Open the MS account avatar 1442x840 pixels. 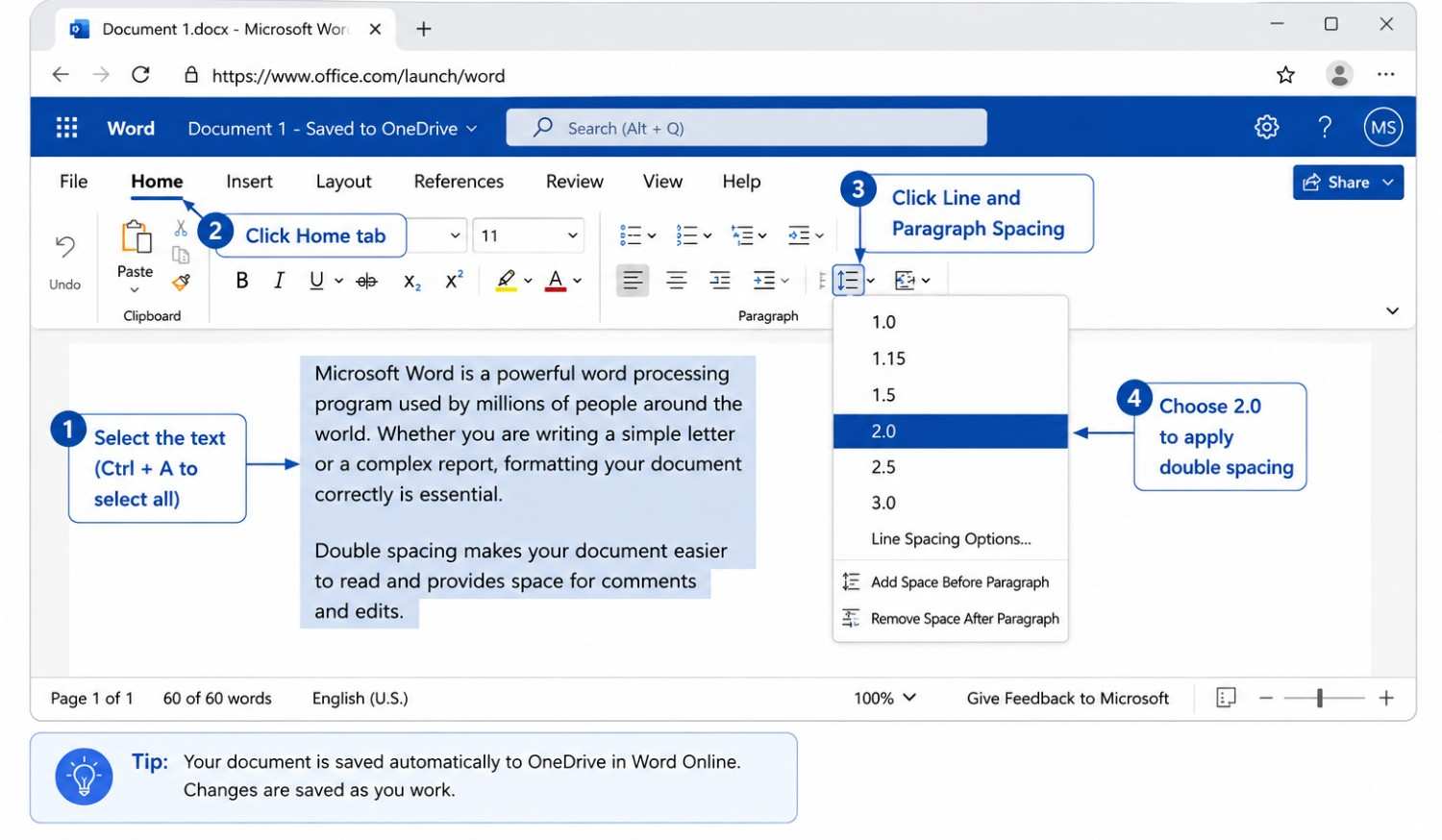point(1383,127)
